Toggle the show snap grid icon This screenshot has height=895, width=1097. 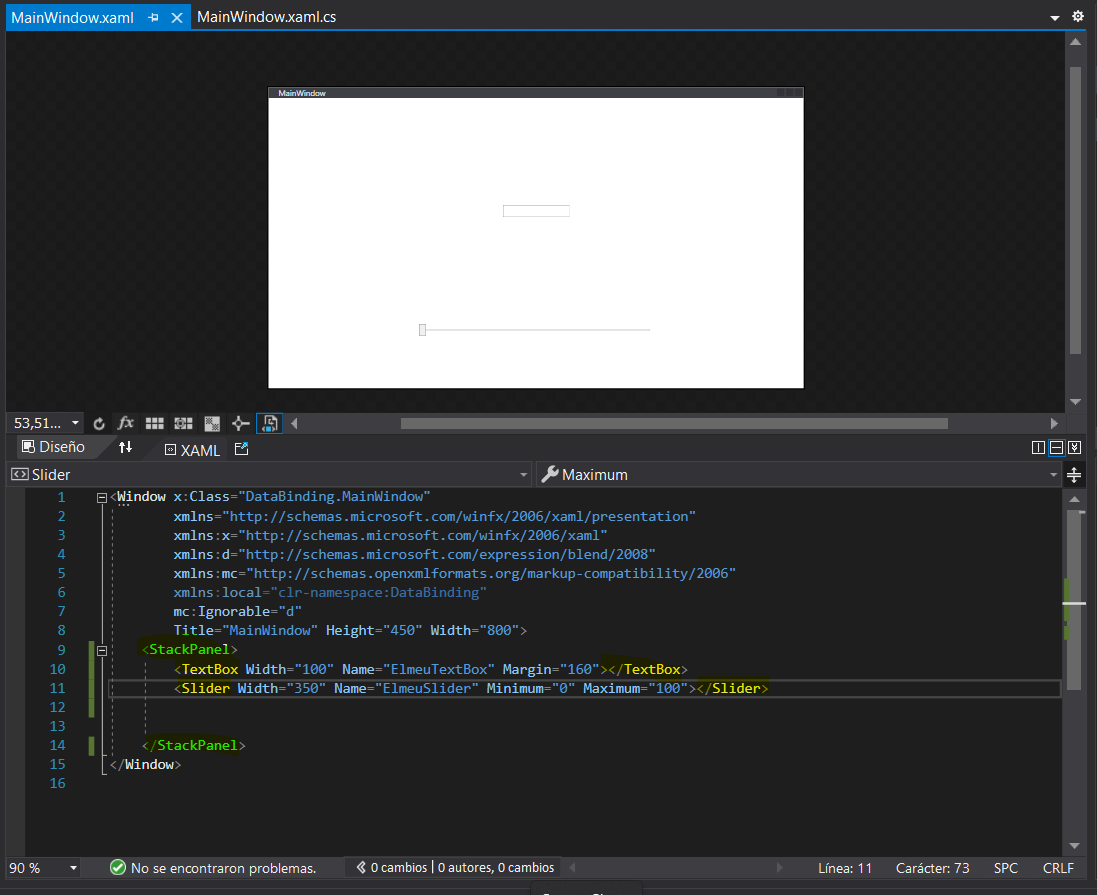[155, 424]
